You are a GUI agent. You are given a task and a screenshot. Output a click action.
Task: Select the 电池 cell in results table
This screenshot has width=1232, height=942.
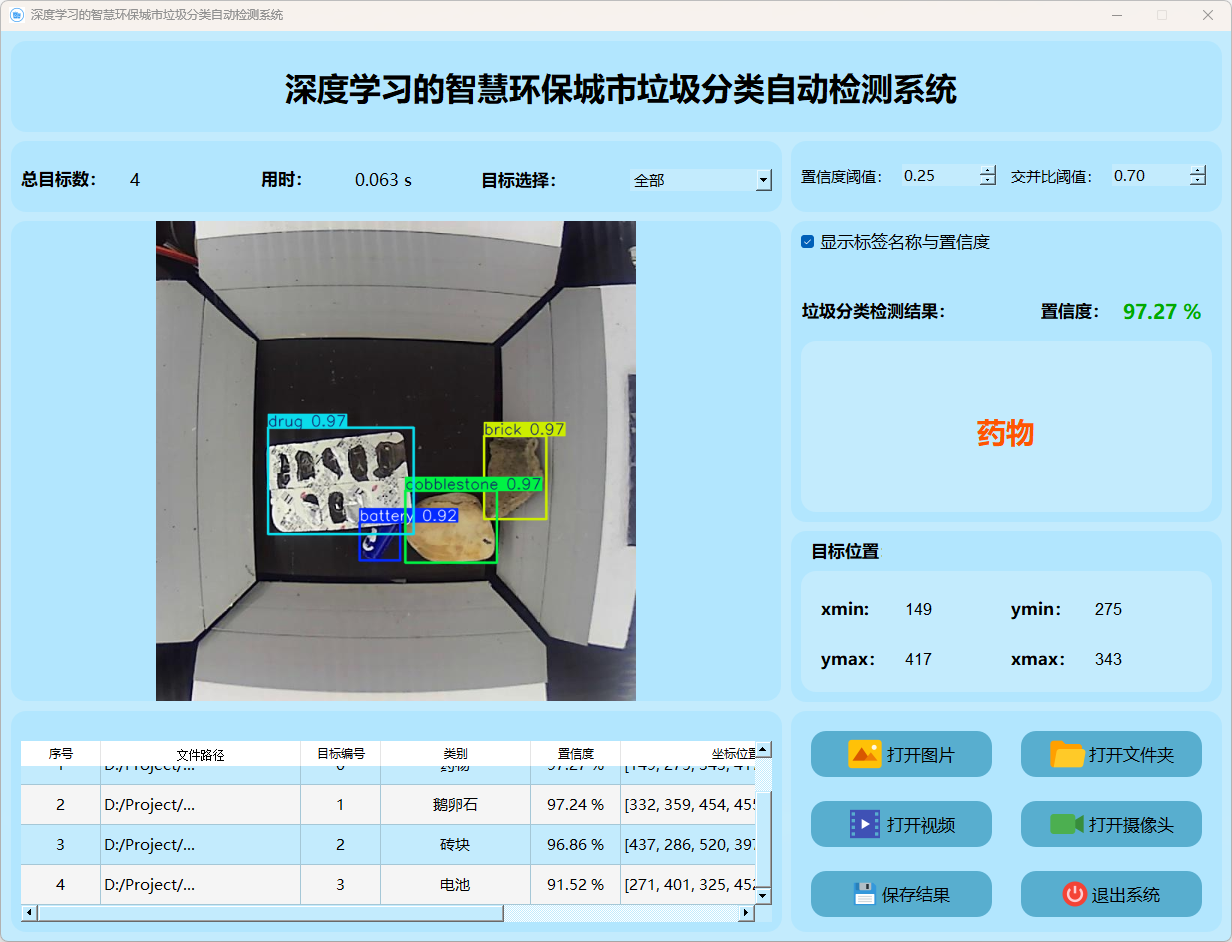pos(455,884)
